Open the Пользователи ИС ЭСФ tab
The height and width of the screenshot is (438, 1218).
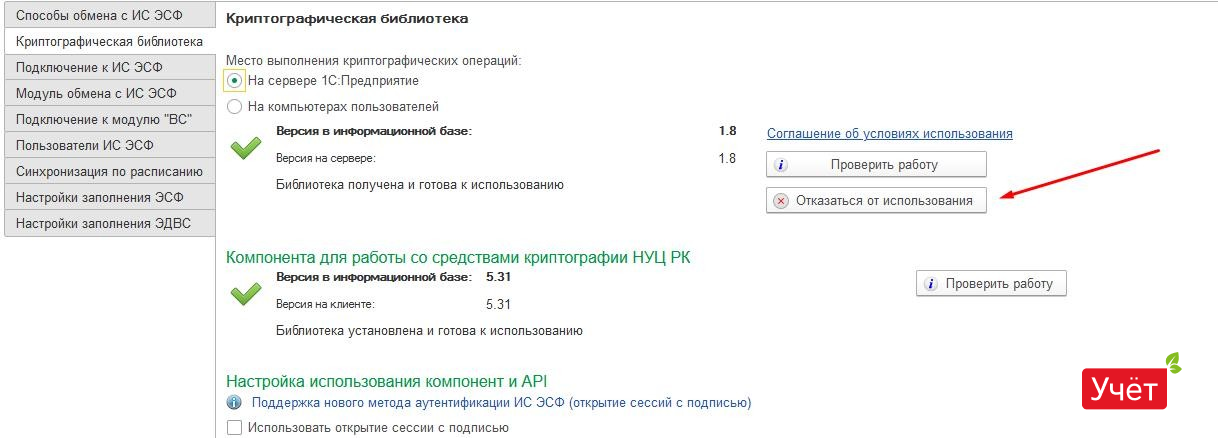[108, 145]
